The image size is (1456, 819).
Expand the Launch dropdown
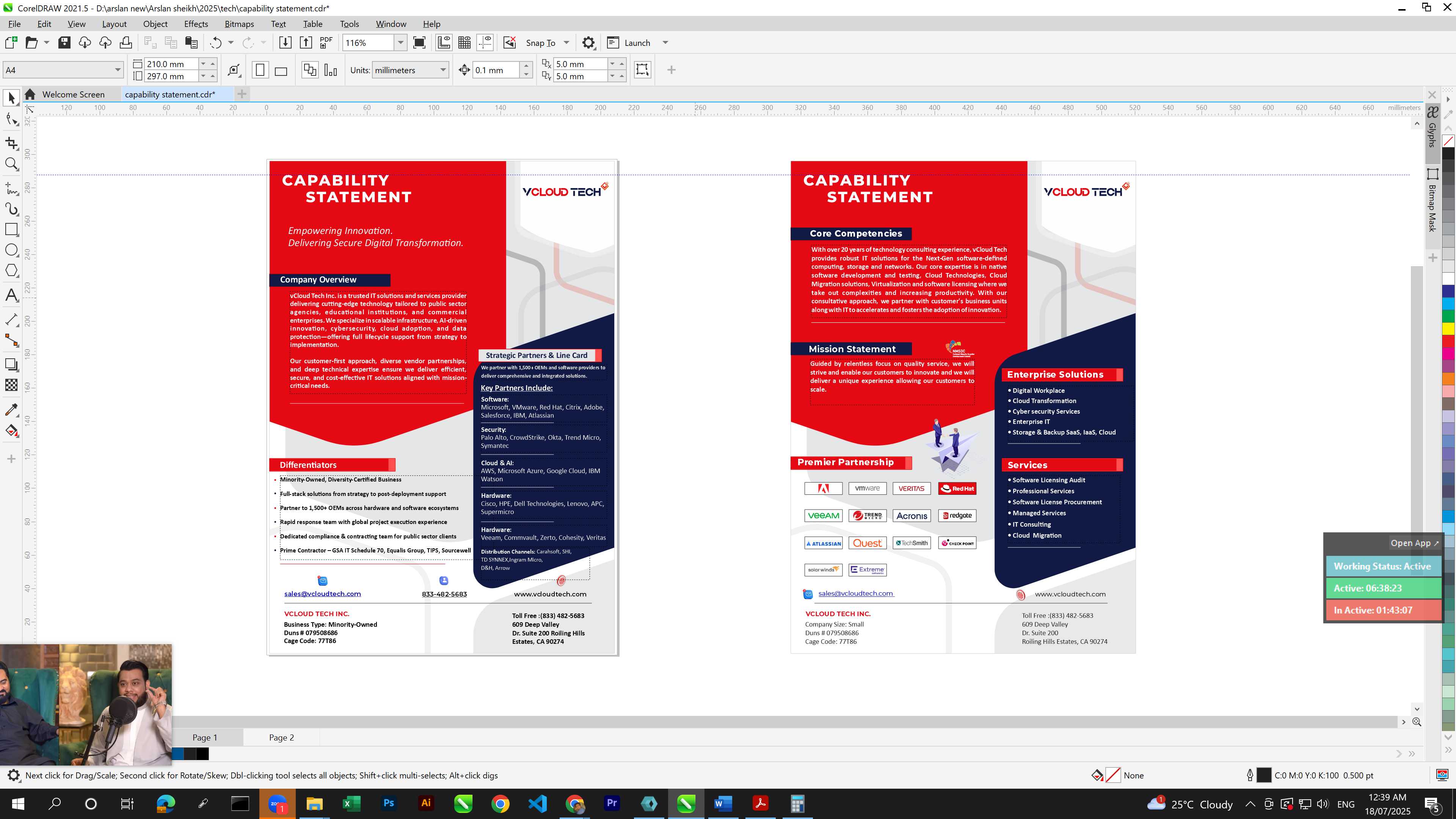(665, 43)
